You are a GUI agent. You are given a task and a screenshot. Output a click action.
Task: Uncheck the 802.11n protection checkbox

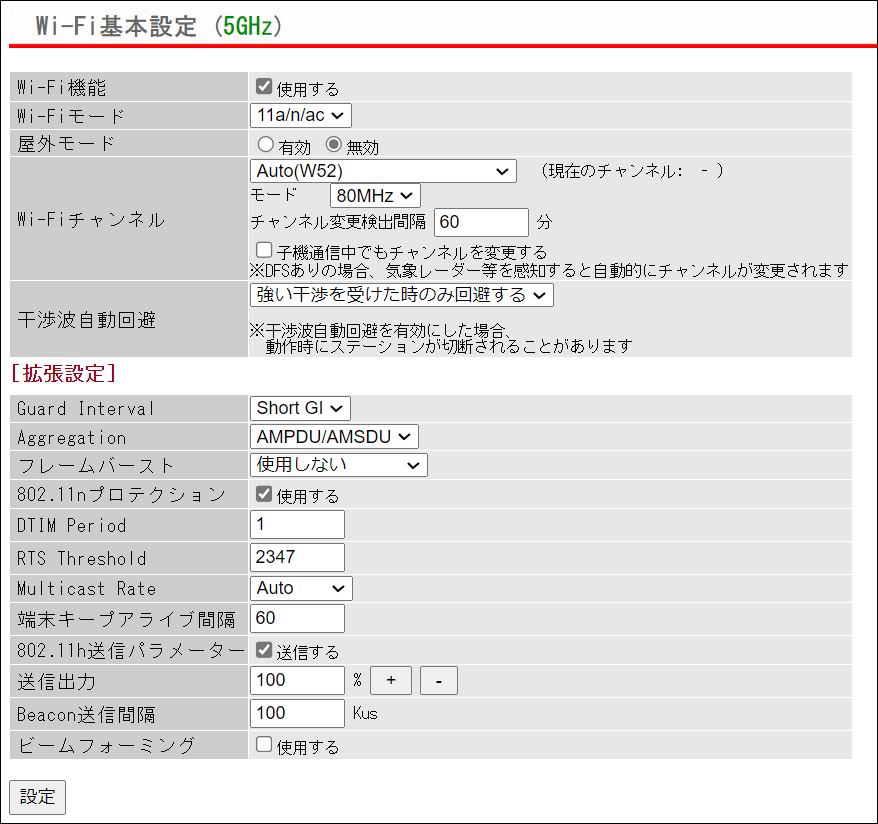point(263,493)
